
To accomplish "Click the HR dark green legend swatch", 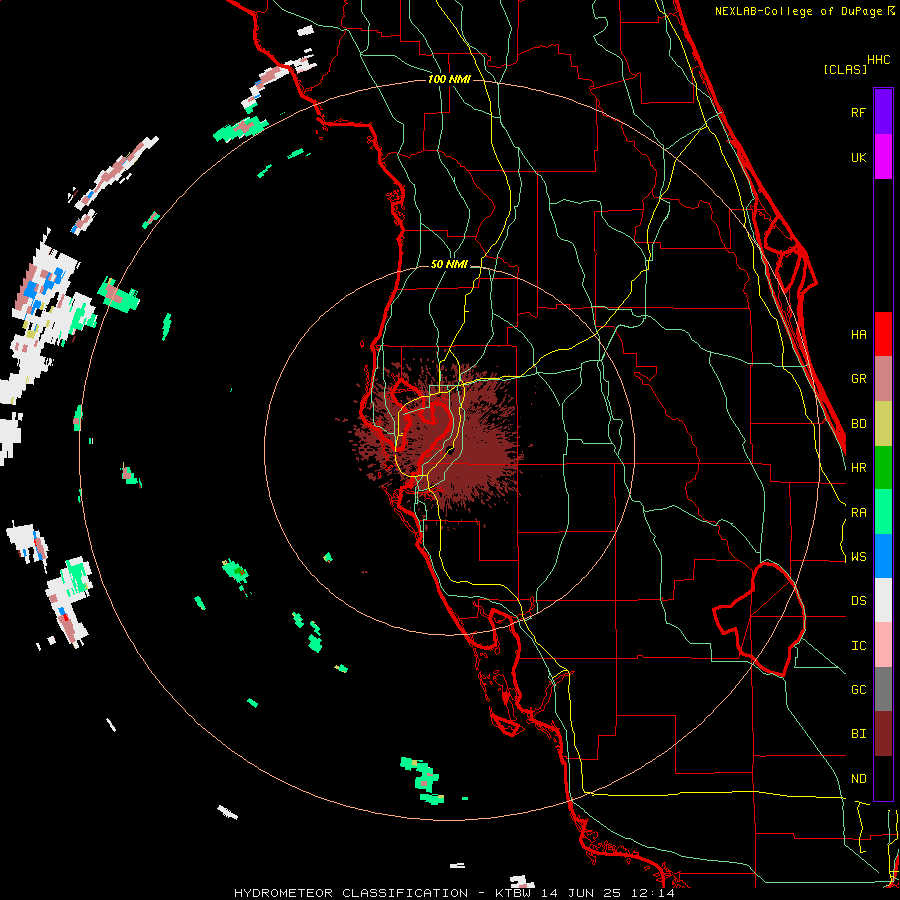I will (x=883, y=468).
